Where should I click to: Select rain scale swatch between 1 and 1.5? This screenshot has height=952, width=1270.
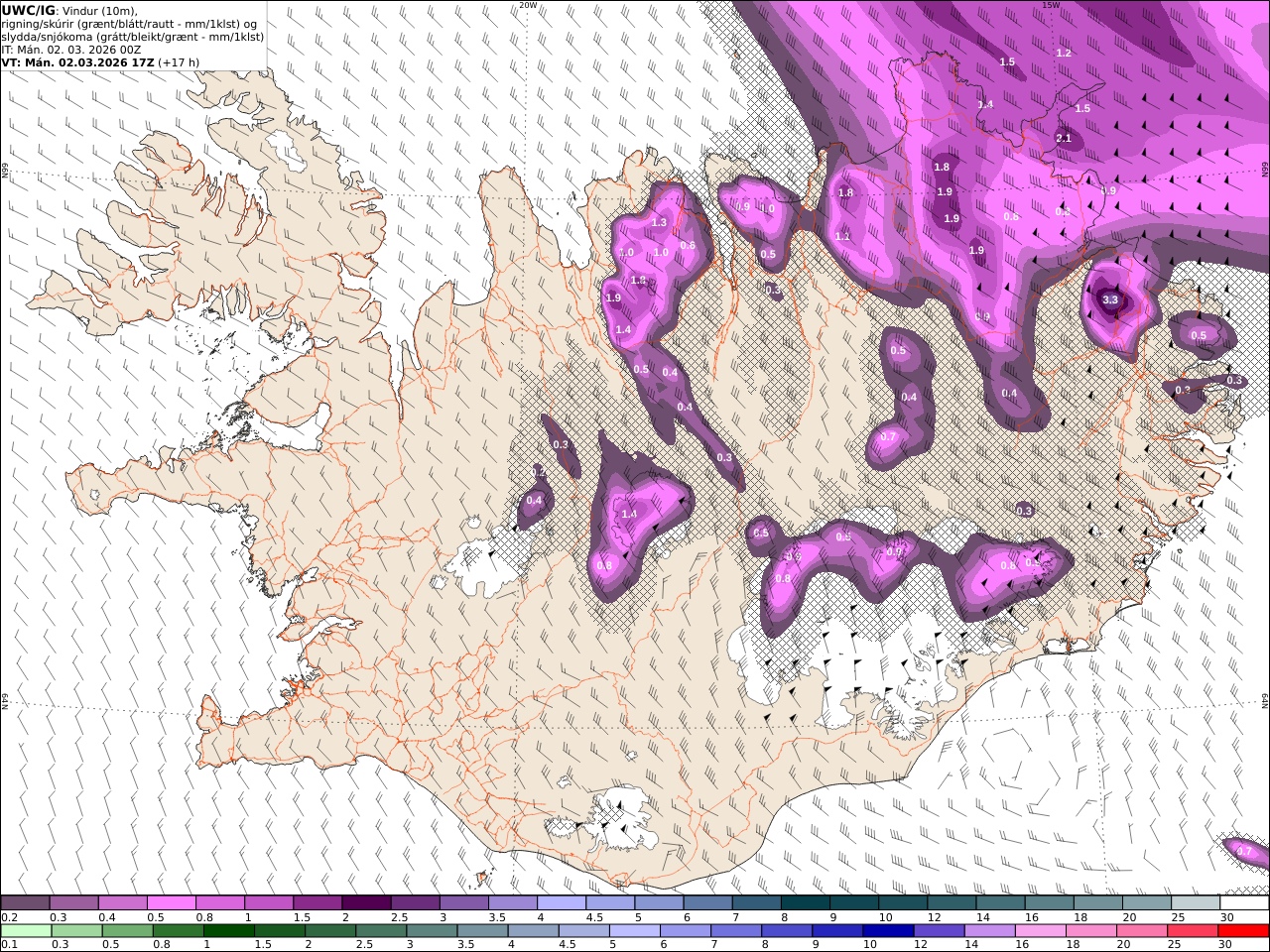click(x=228, y=931)
